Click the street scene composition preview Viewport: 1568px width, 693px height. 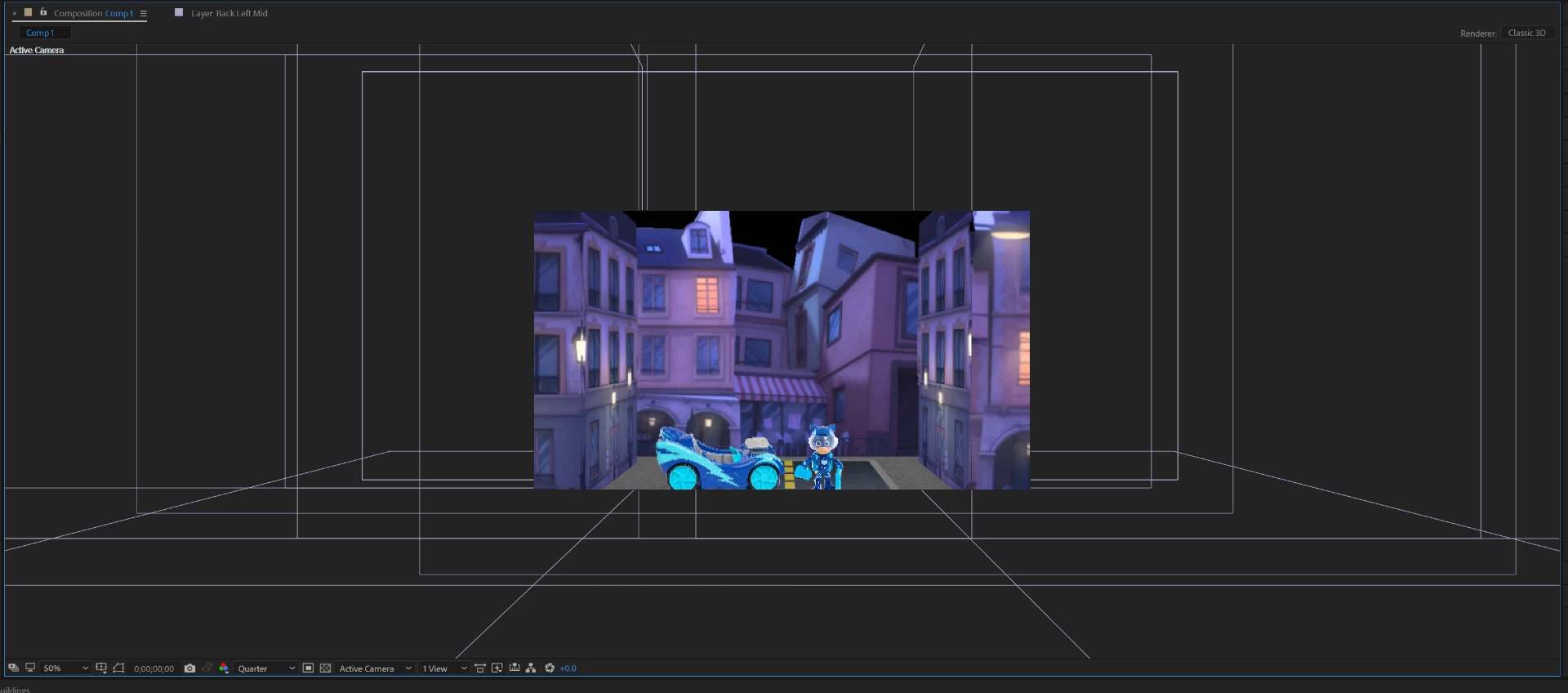click(x=782, y=350)
